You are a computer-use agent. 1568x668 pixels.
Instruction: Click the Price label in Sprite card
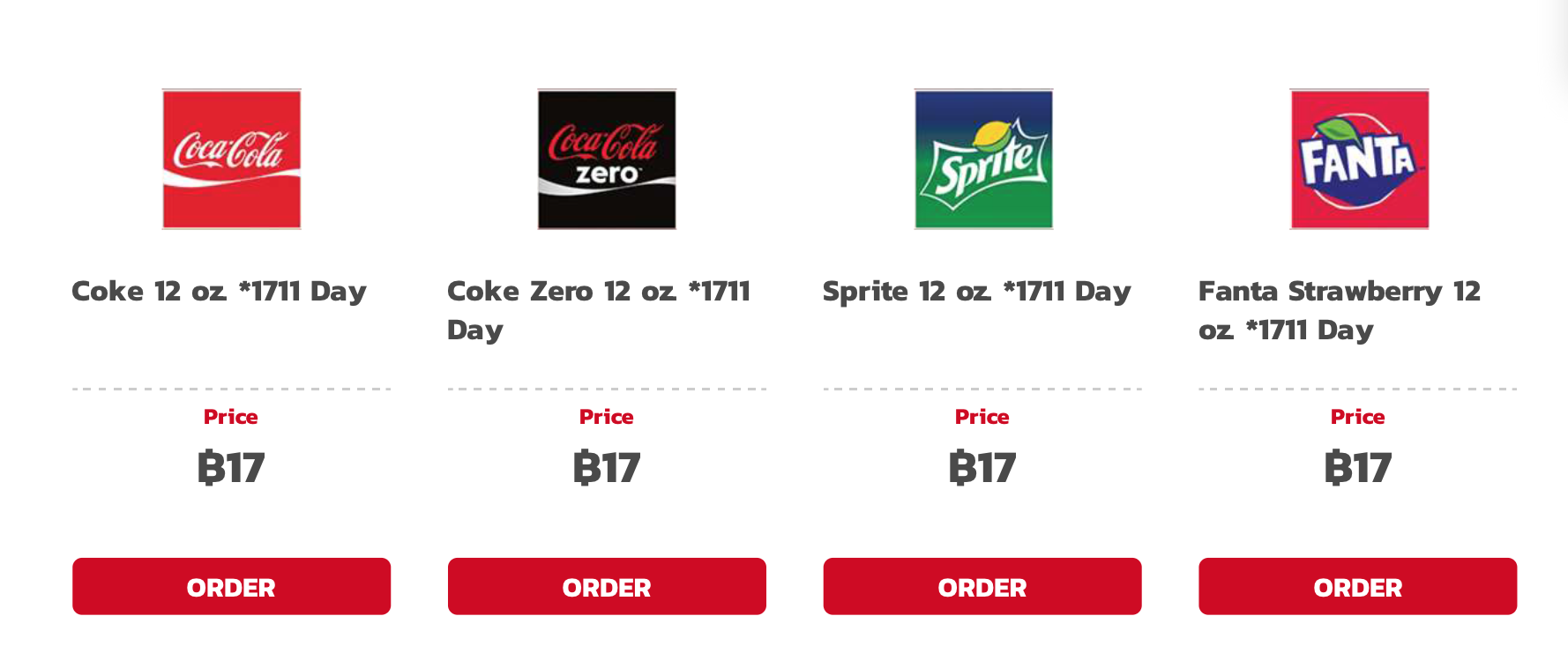(982, 417)
